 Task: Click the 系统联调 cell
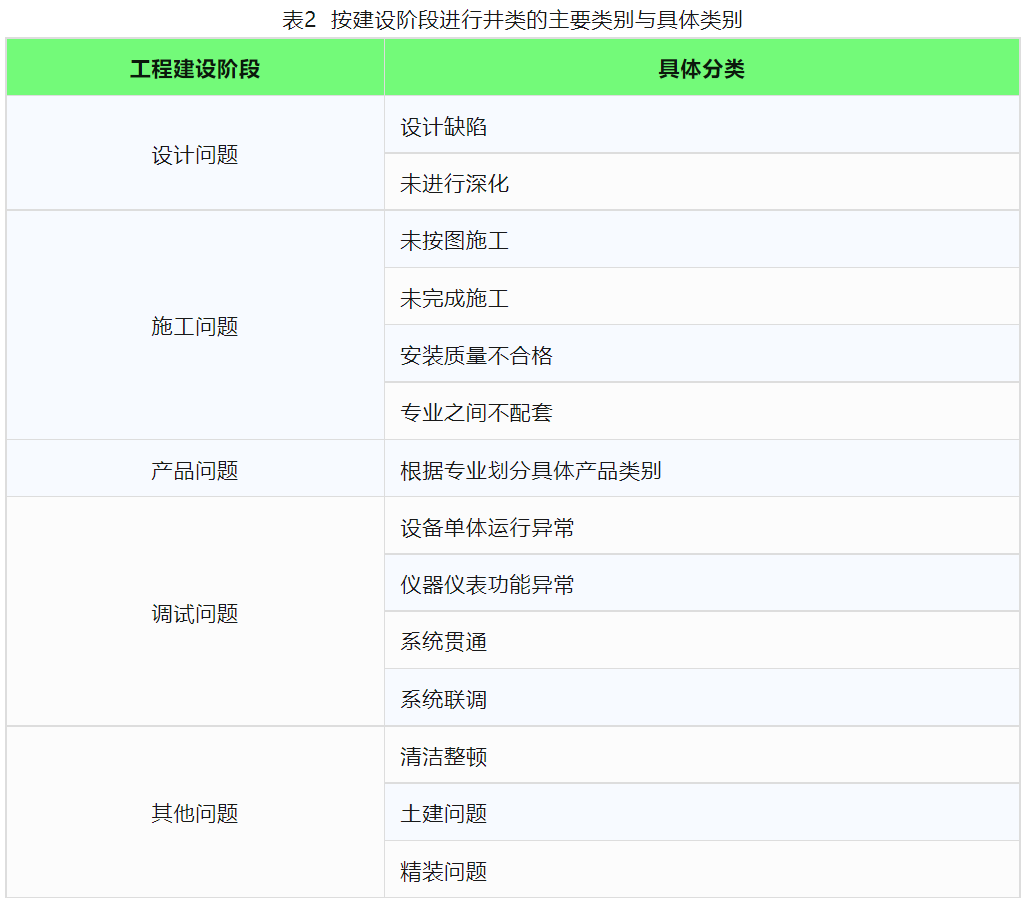pos(444,699)
